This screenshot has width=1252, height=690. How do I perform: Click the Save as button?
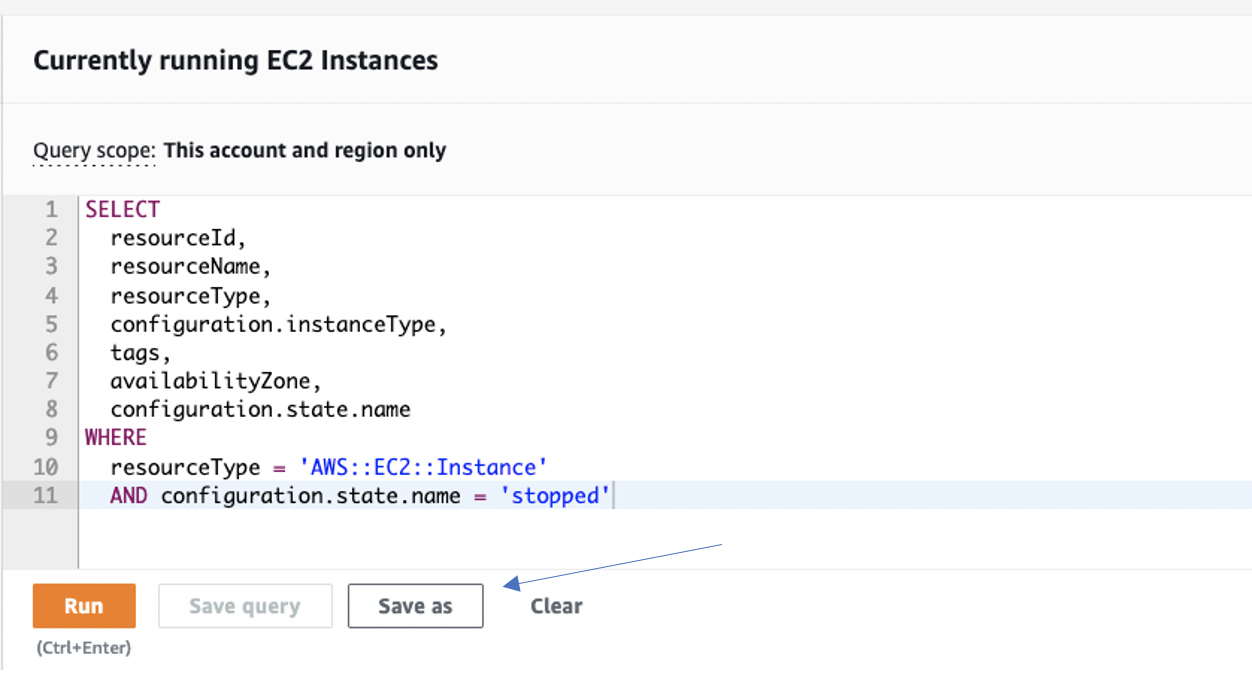point(415,605)
